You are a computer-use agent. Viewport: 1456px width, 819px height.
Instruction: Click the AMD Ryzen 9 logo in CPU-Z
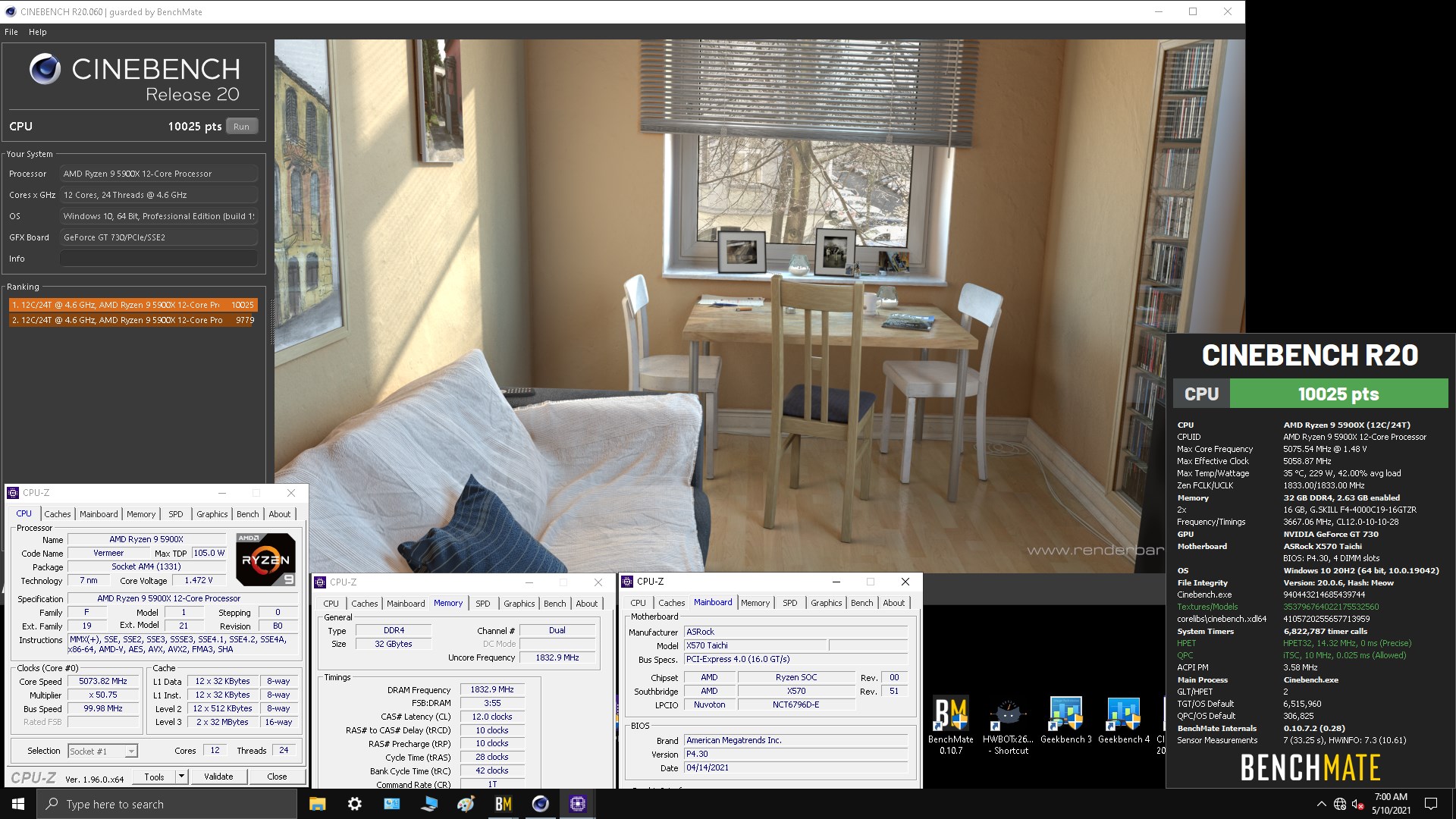(x=265, y=560)
